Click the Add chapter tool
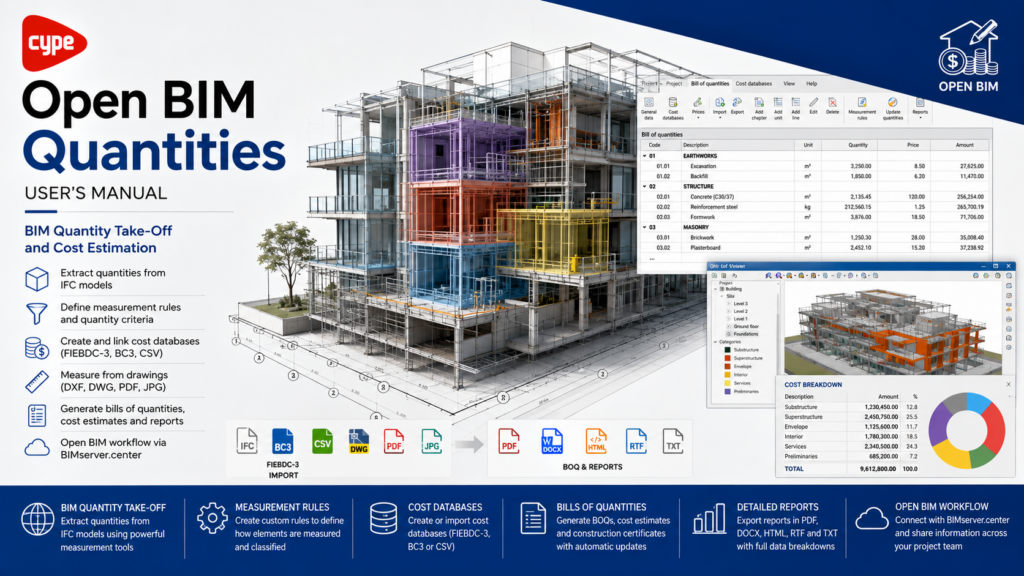The height and width of the screenshot is (576, 1024). coord(759,108)
